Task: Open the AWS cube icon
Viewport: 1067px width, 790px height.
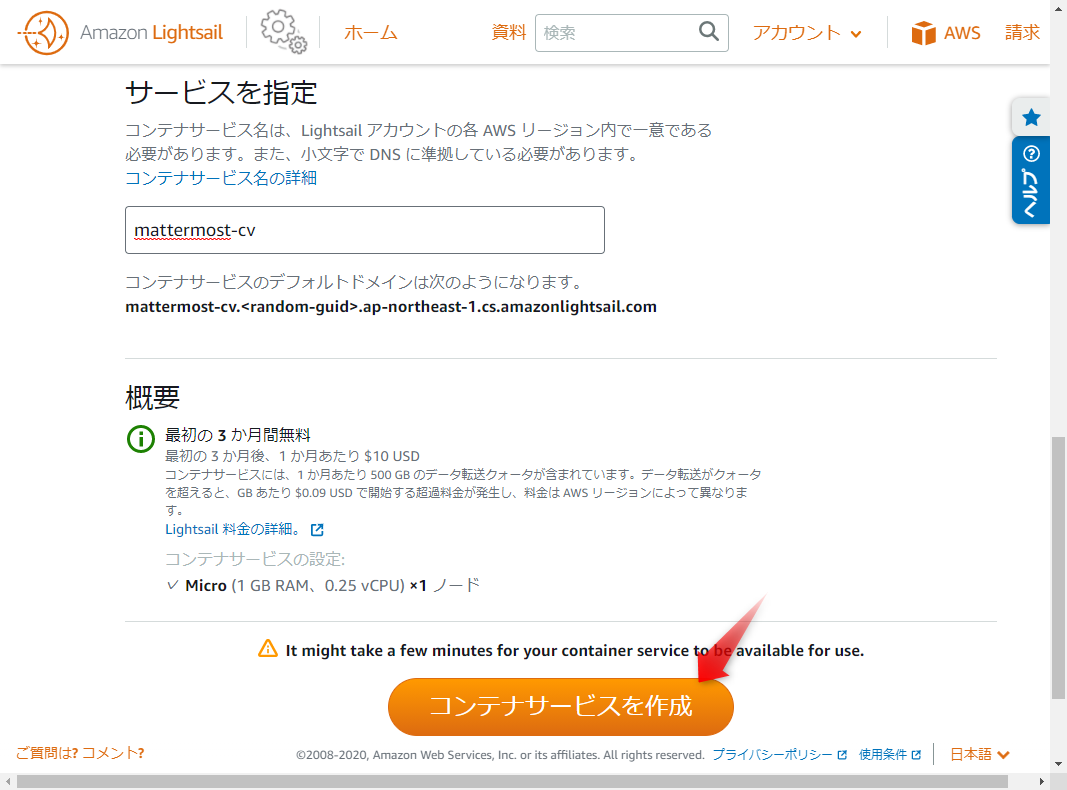Action: coord(923,33)
